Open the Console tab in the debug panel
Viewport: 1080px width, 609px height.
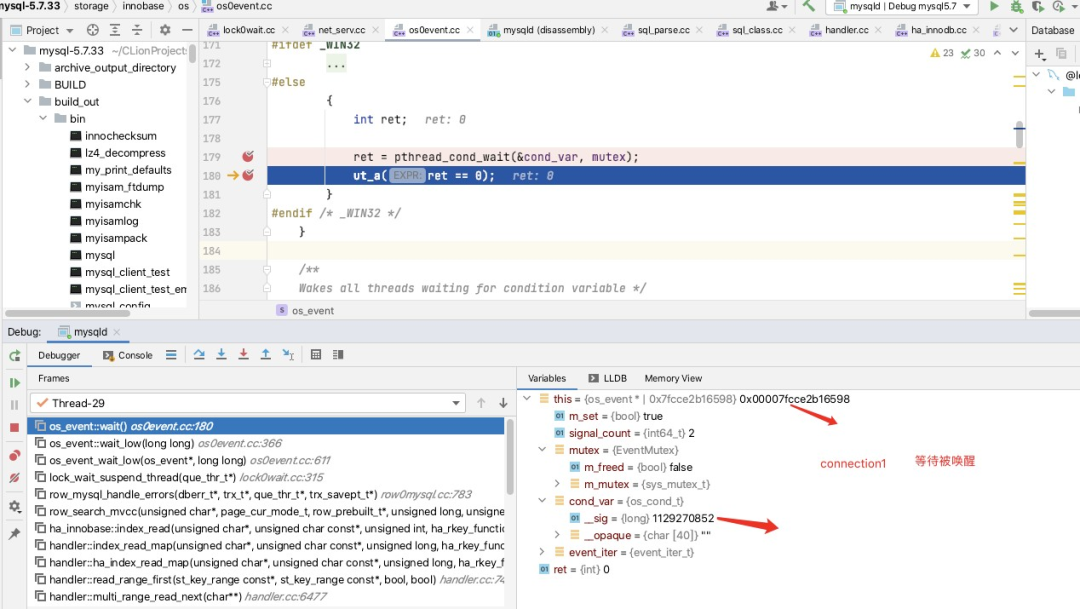(x=127, y=355)
